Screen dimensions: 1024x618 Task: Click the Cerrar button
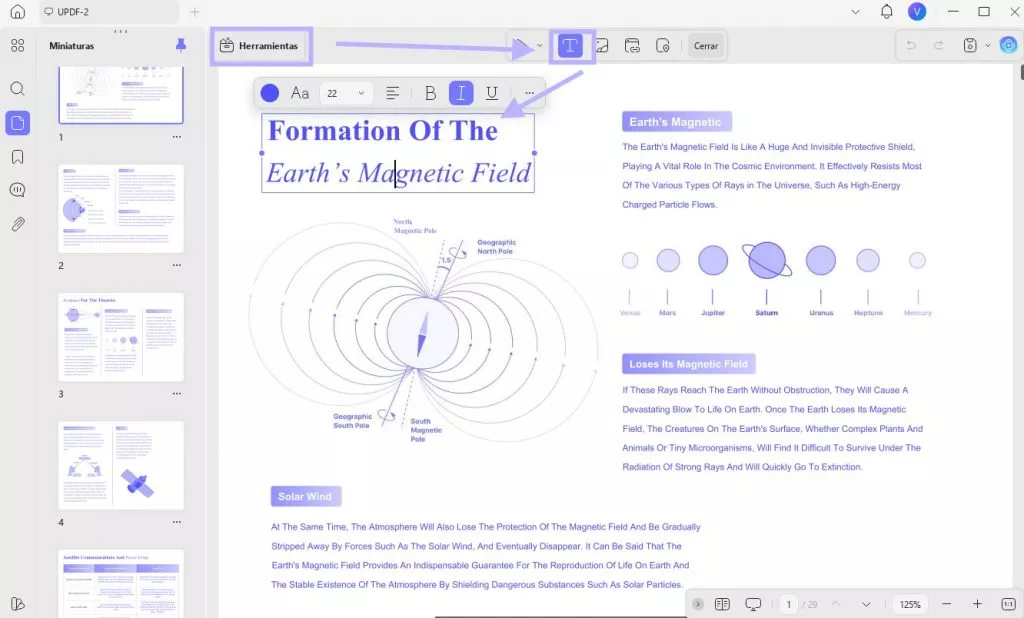tap(706, 46)
